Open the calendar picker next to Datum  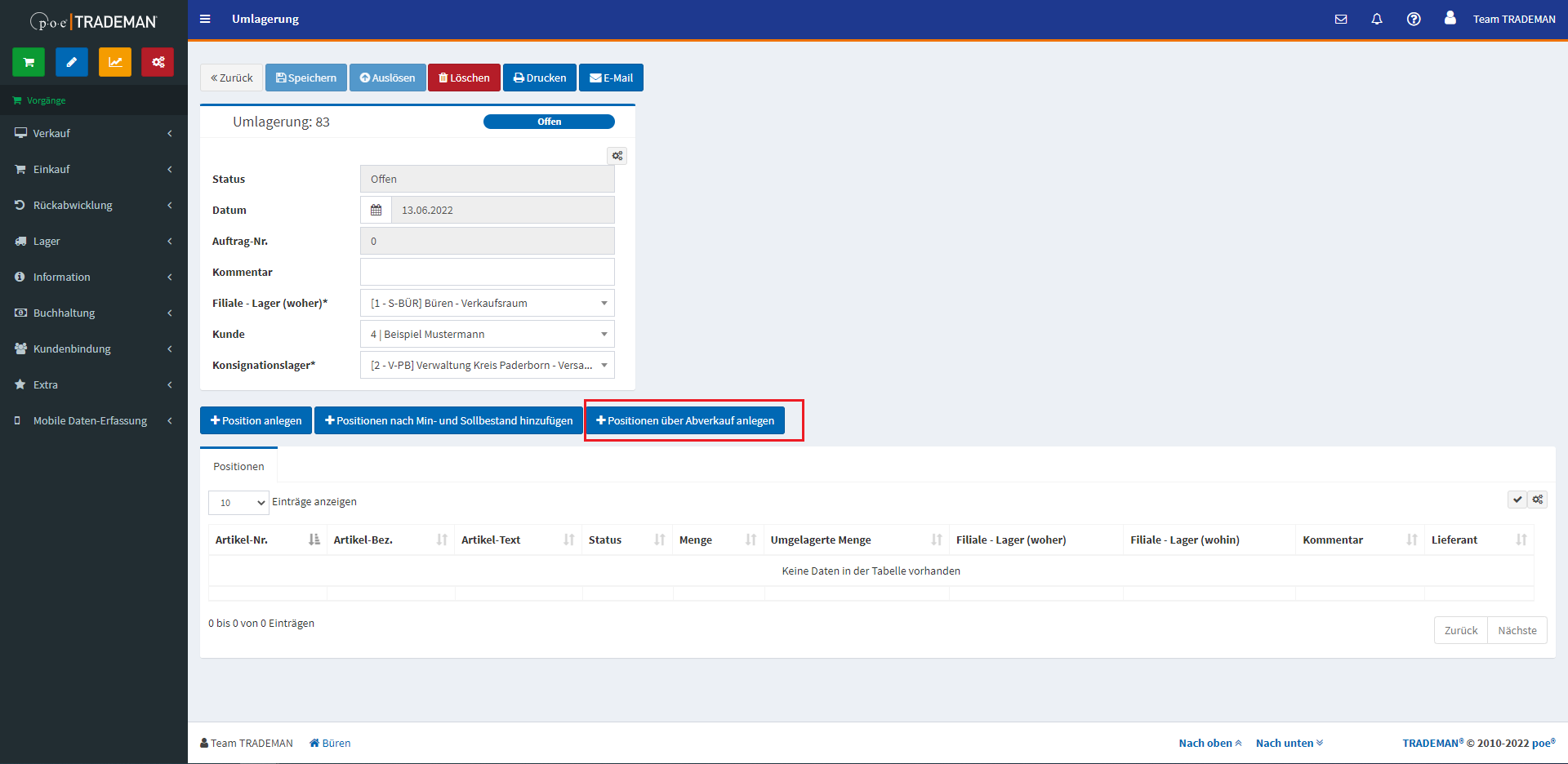[x=376, y=210]
